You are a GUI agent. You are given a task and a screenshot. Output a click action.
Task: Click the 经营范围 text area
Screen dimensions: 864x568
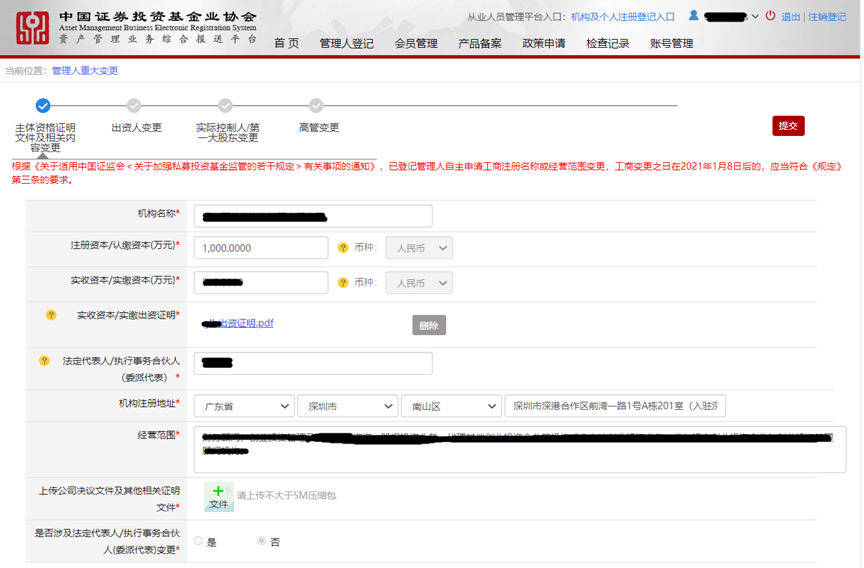click(520, 450)
